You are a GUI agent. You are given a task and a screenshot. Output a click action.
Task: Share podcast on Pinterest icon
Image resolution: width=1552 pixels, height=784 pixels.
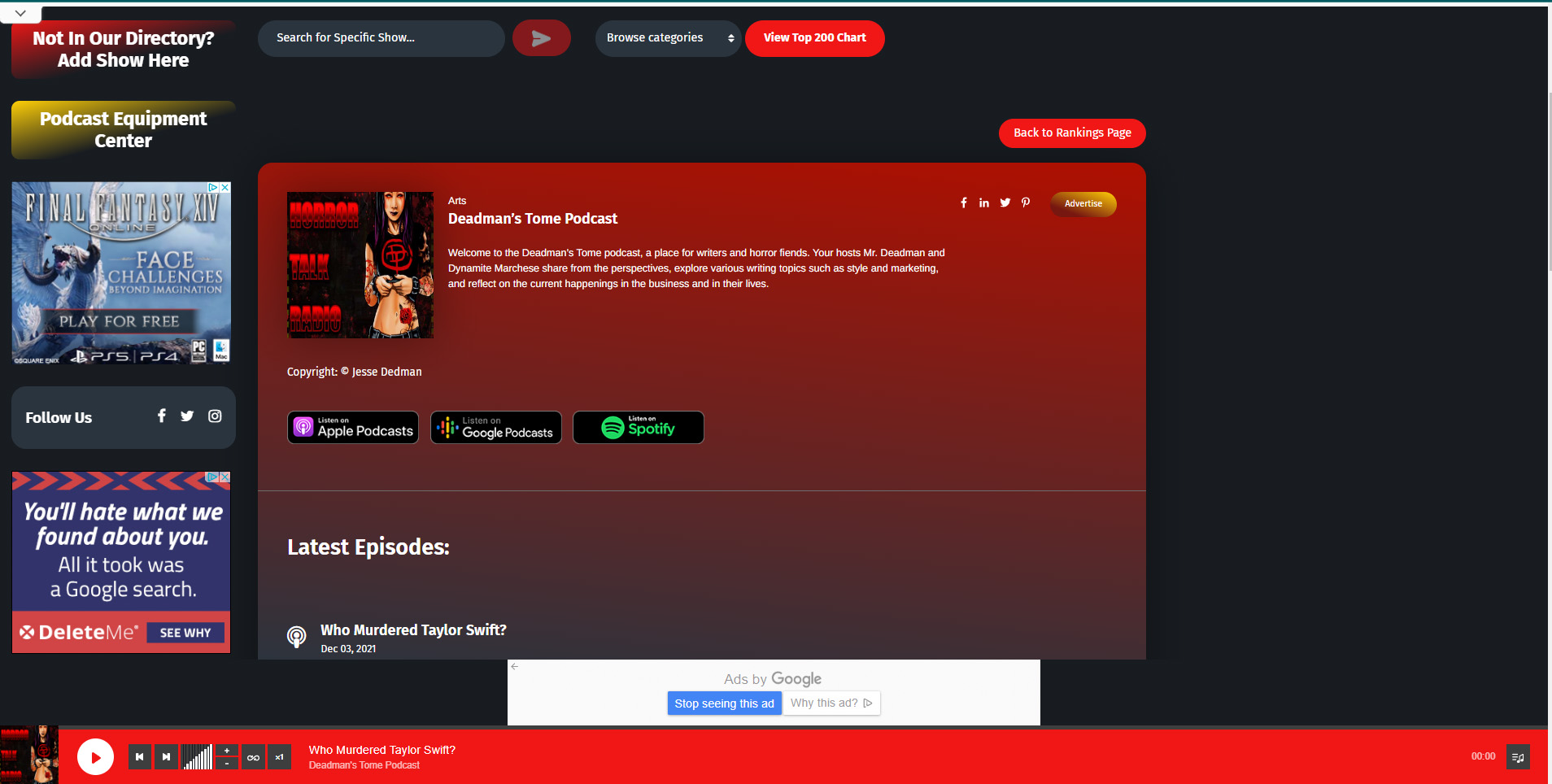pyautogui.click(x=1026, y=203)
